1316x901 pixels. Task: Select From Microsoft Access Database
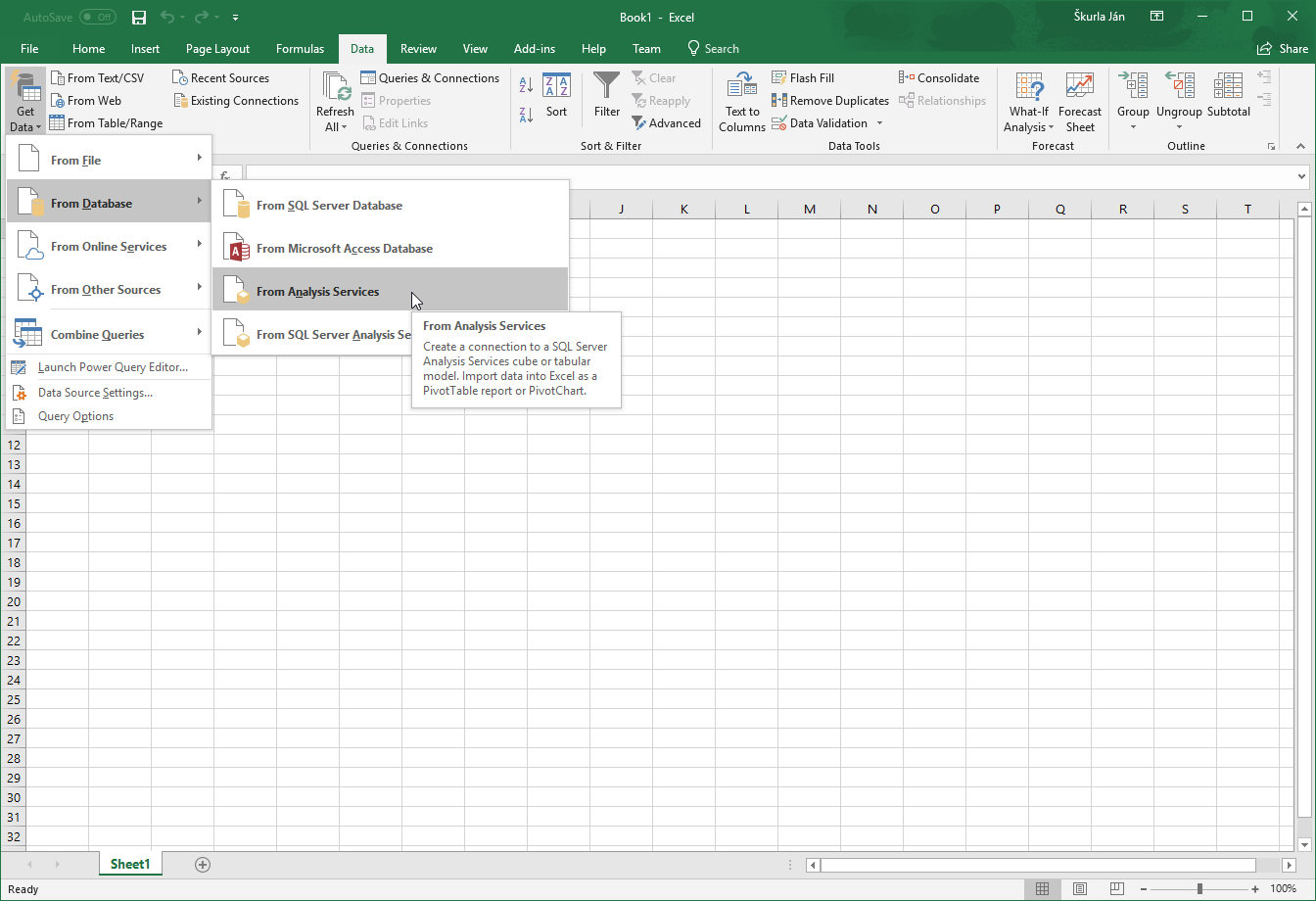344,249
